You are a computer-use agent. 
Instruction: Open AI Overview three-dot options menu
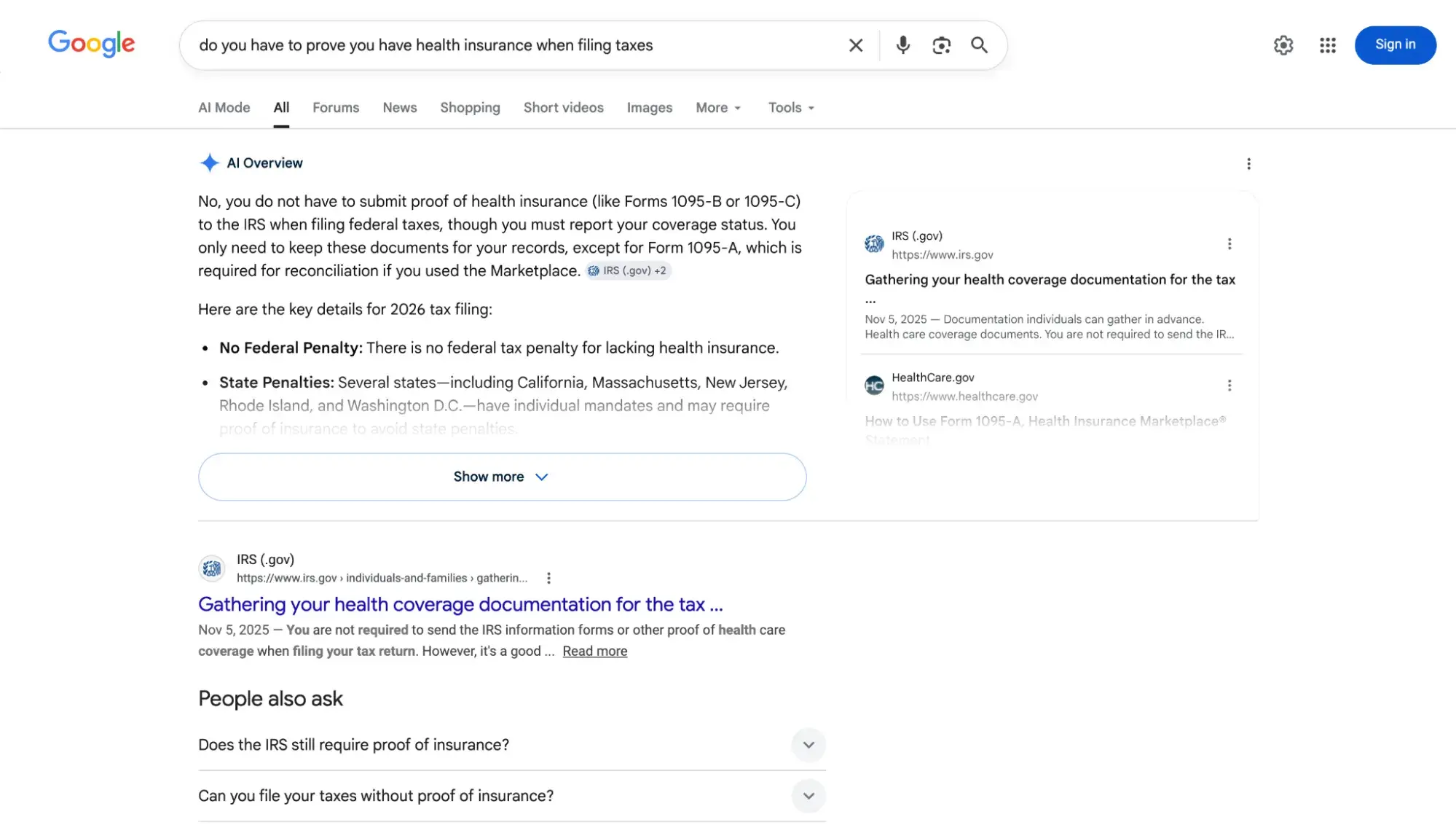click(1248, 164)
